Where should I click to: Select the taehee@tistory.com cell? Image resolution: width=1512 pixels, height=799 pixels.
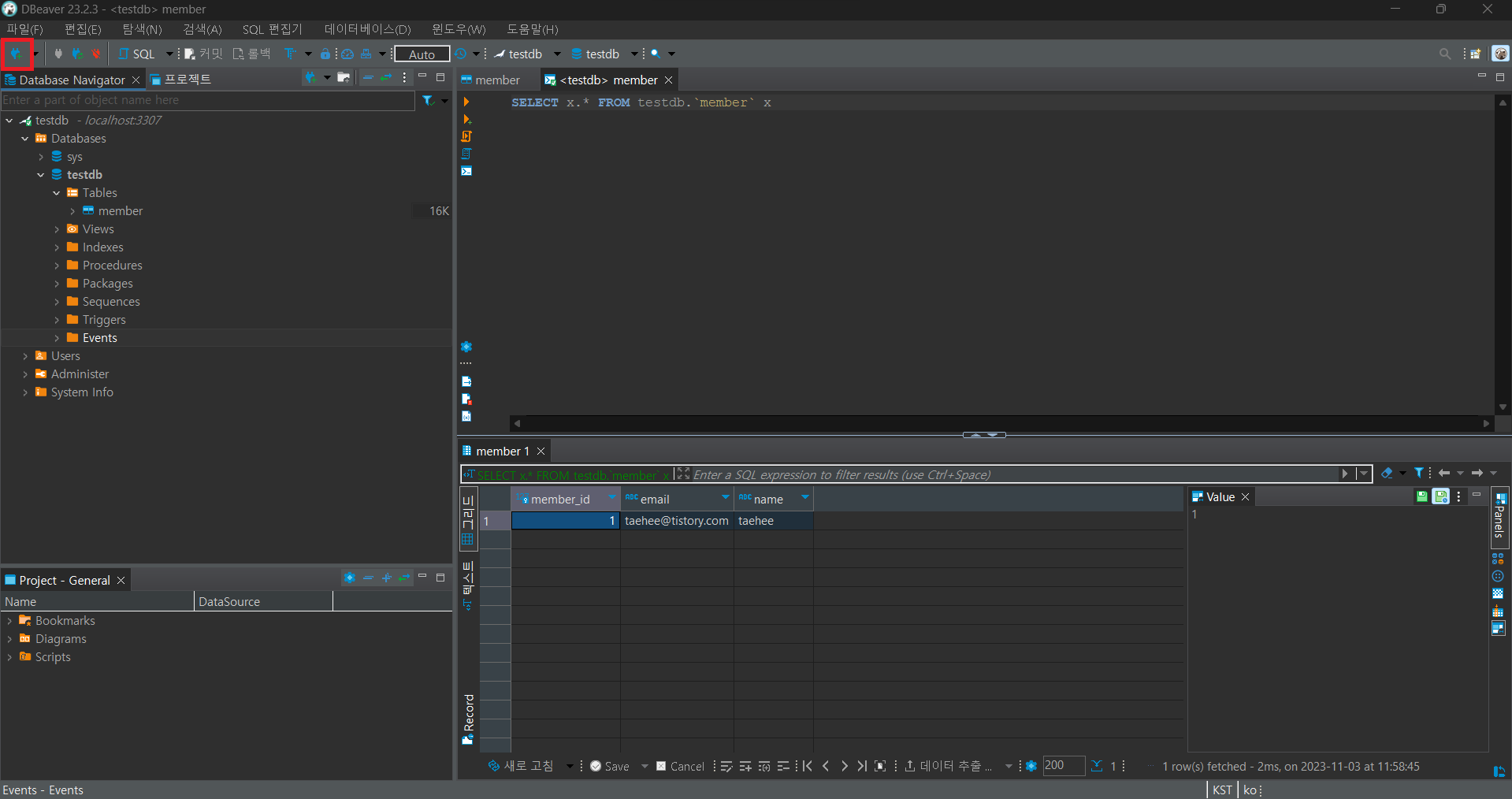pyautogui.click(x=677, y=521)
